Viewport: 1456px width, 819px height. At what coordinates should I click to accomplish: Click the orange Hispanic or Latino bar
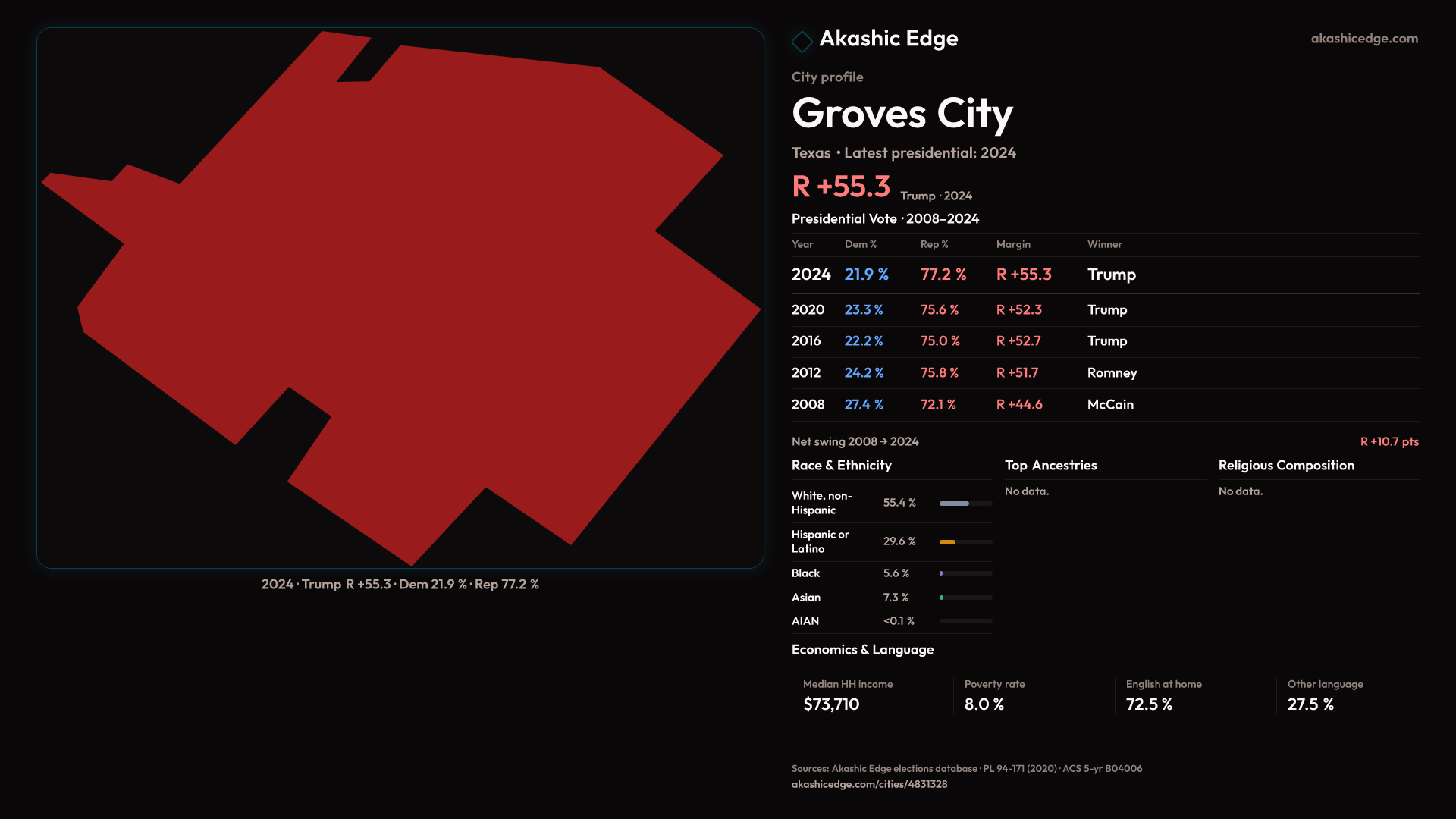coord(948,542)
